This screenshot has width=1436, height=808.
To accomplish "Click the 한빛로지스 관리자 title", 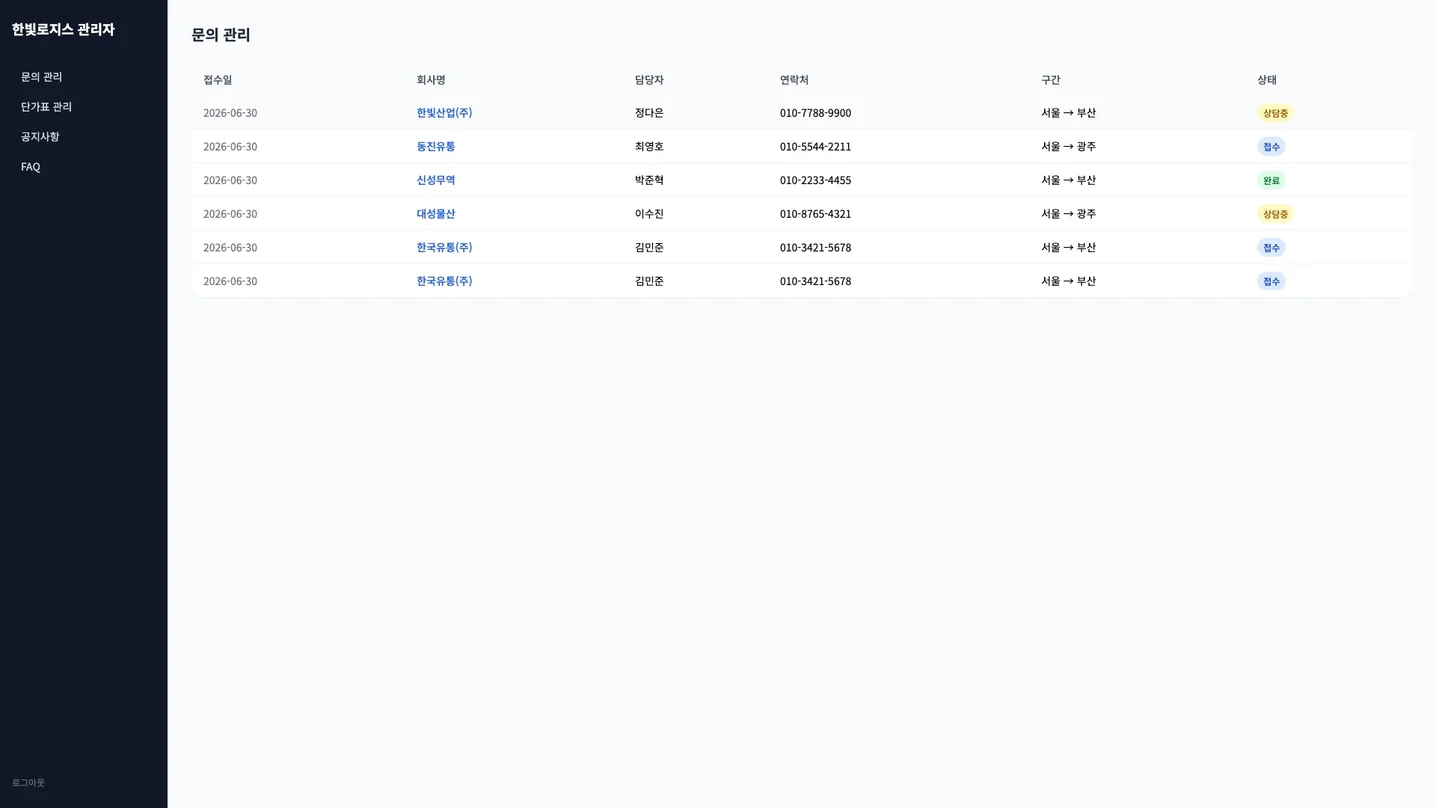I will pyautogui.click(x=63, y=30).
